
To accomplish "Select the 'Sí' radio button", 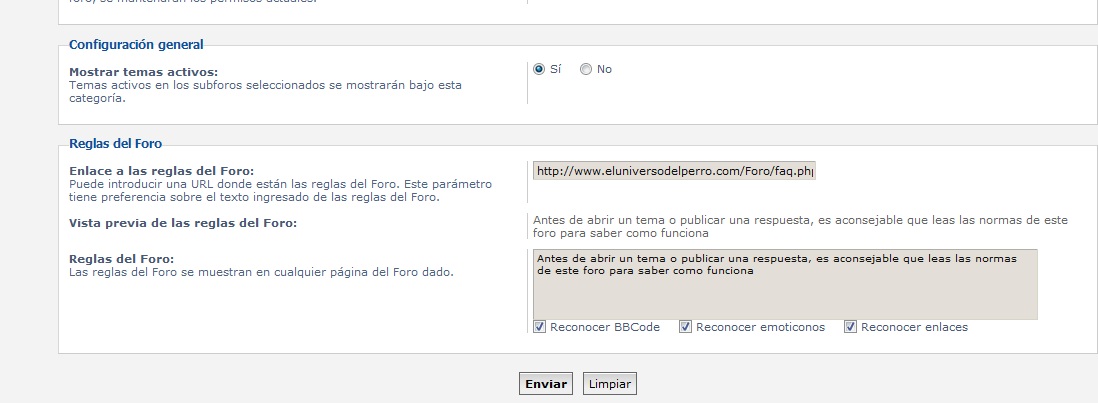I will (x=539, y=70).
